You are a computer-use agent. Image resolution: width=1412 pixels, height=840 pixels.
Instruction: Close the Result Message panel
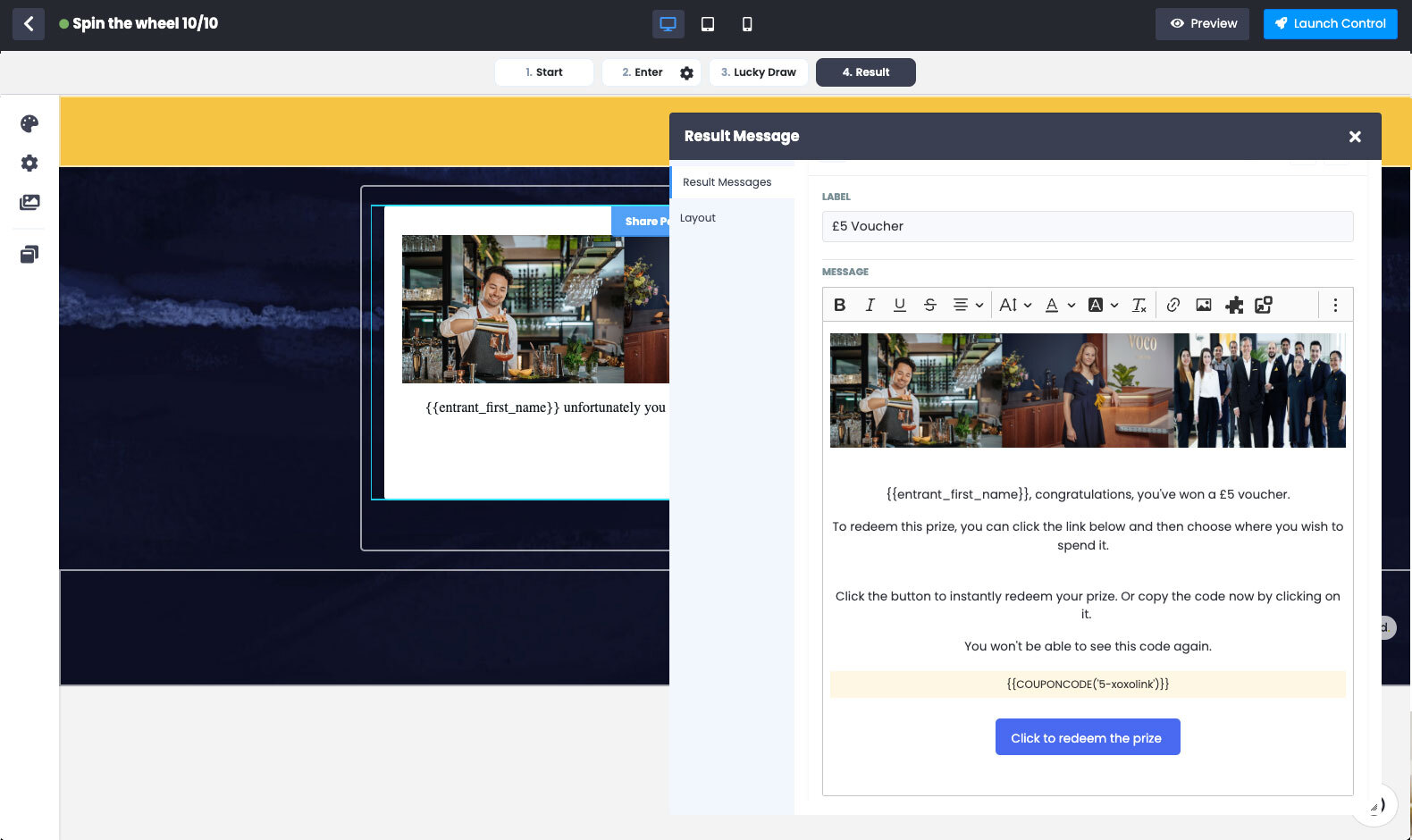tap(1355, 137)
